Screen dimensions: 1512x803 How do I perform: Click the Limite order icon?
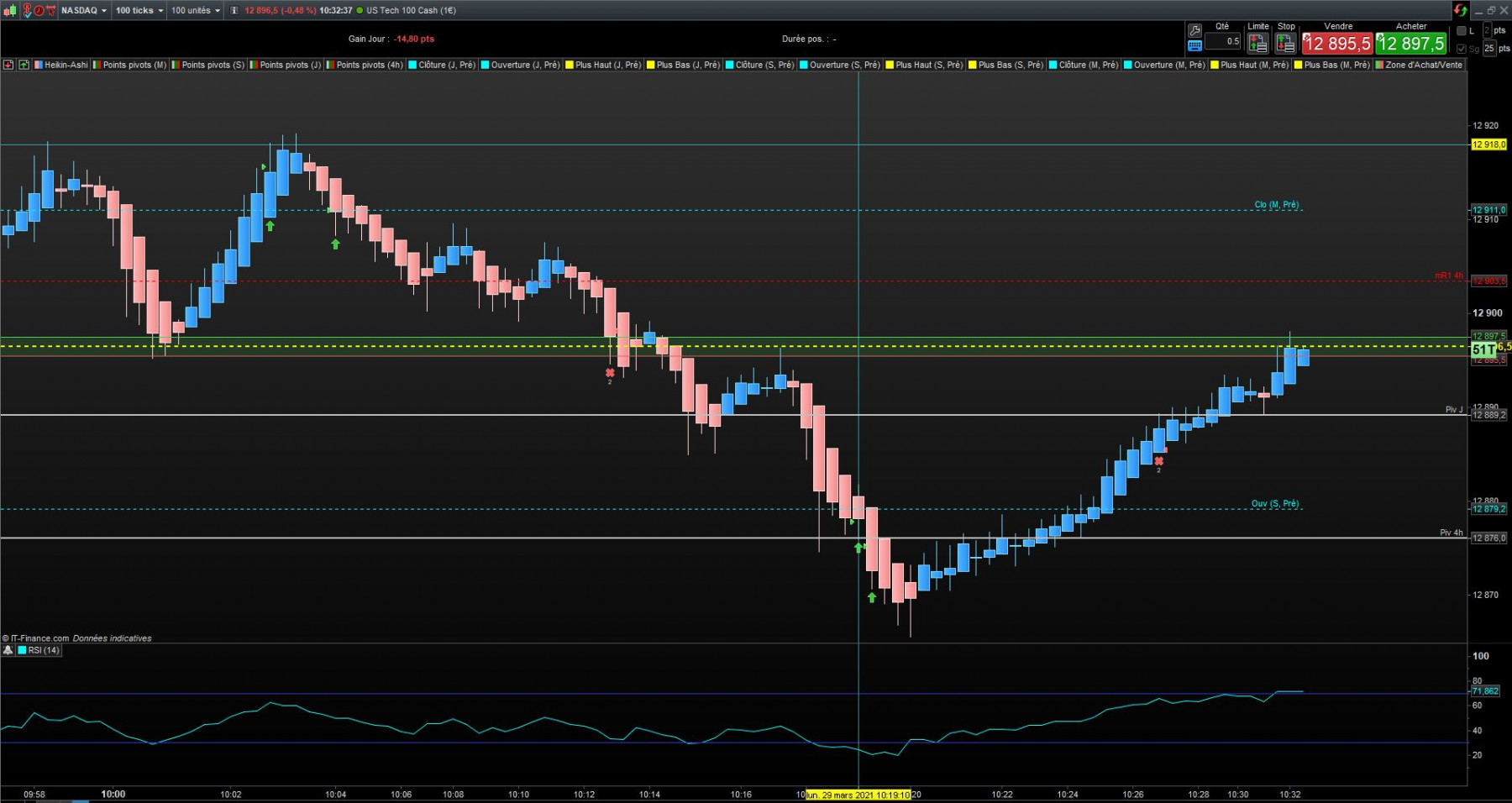1257,43
